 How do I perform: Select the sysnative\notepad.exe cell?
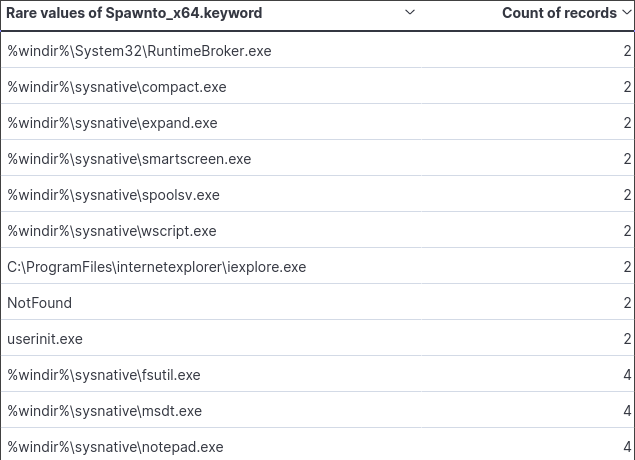pos(115,447)
